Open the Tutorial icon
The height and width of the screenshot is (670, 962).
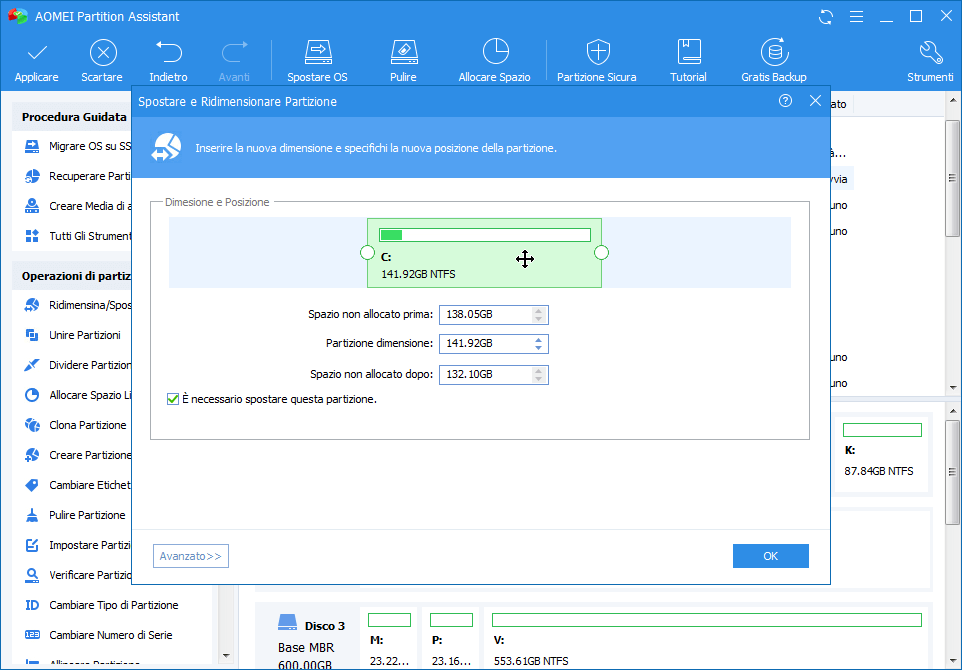(x=688, y=61)
